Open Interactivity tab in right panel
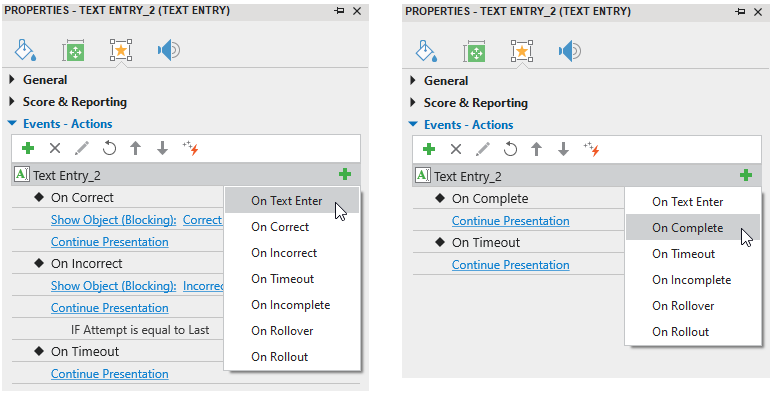774x394 pixels. coord(522,51)
